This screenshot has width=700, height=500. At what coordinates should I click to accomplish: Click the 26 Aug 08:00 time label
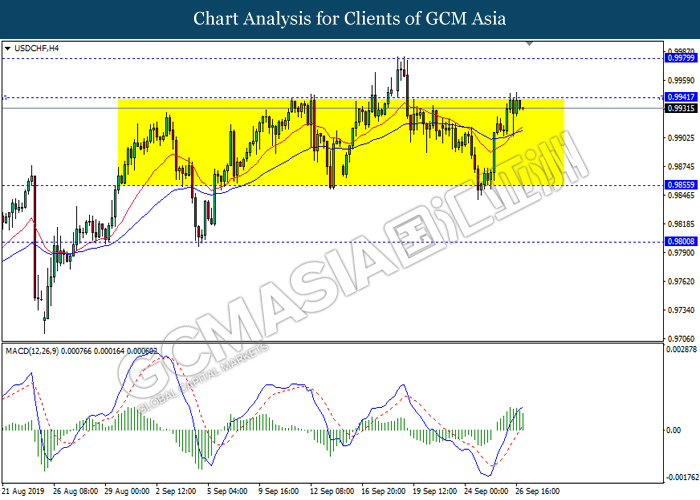click(x=75, y=491)
